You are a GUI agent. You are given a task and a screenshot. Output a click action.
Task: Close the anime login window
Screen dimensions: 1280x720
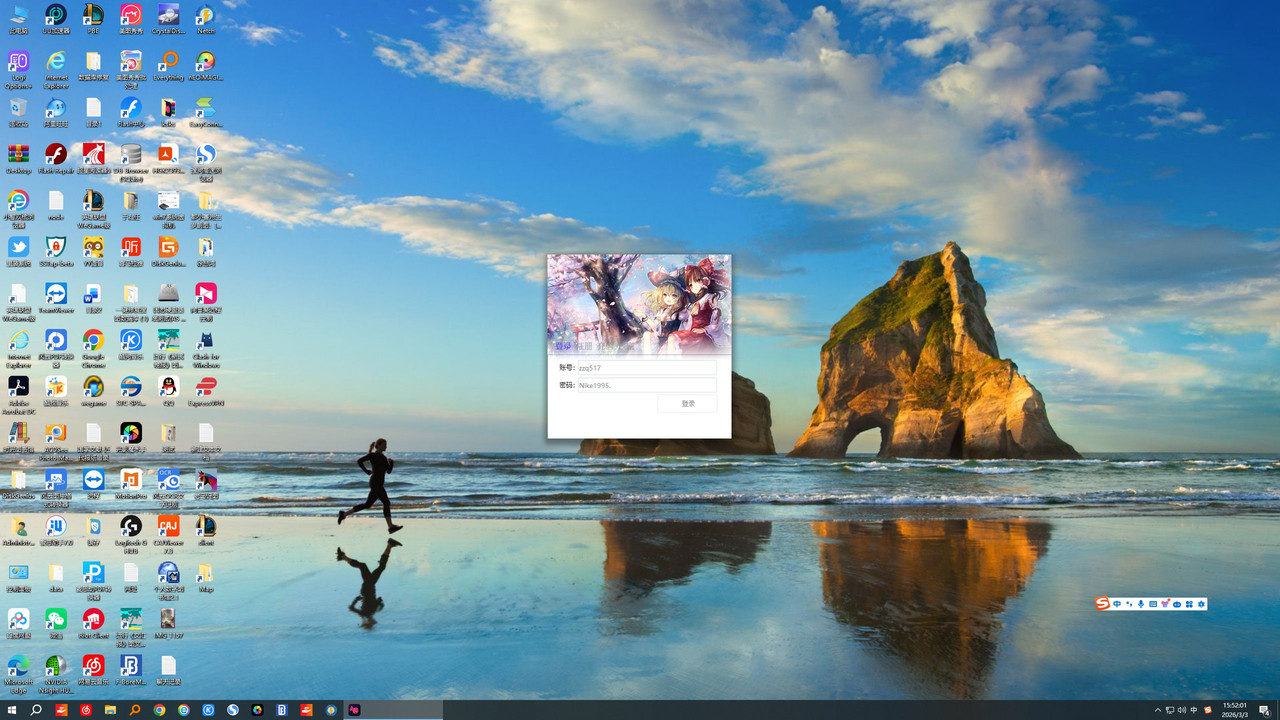coord(721,263)
